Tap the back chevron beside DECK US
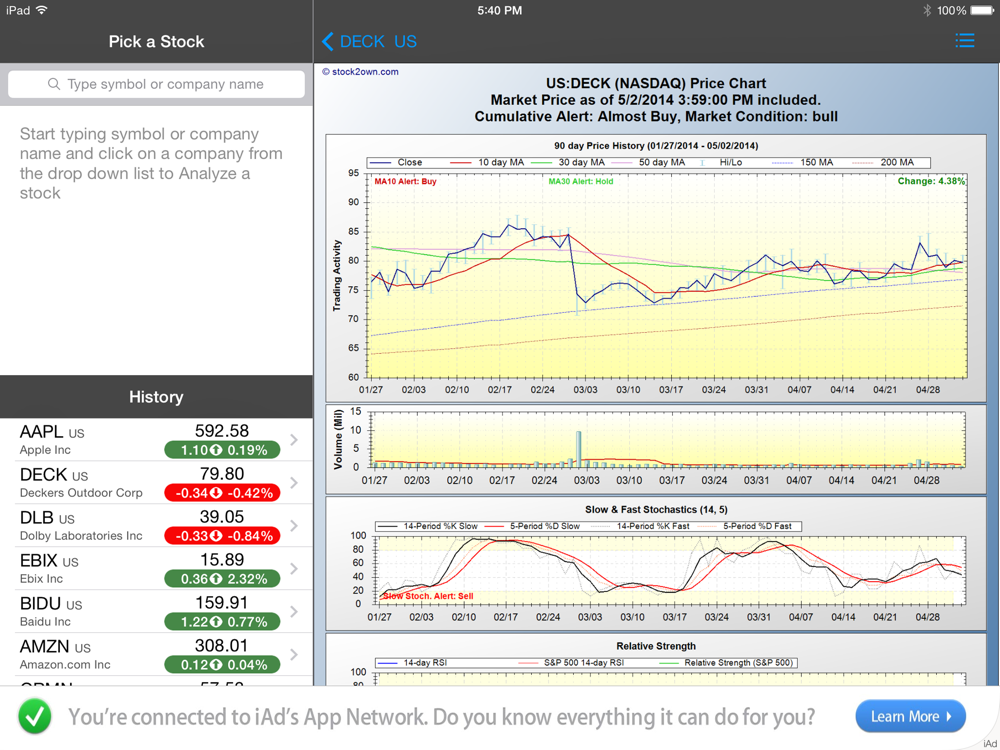The width and height of the screenshot is (1000, 750). 327,41
